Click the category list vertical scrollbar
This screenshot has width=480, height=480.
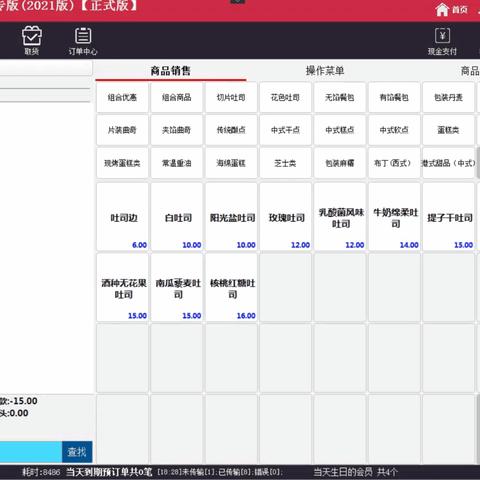pos(478,163)
